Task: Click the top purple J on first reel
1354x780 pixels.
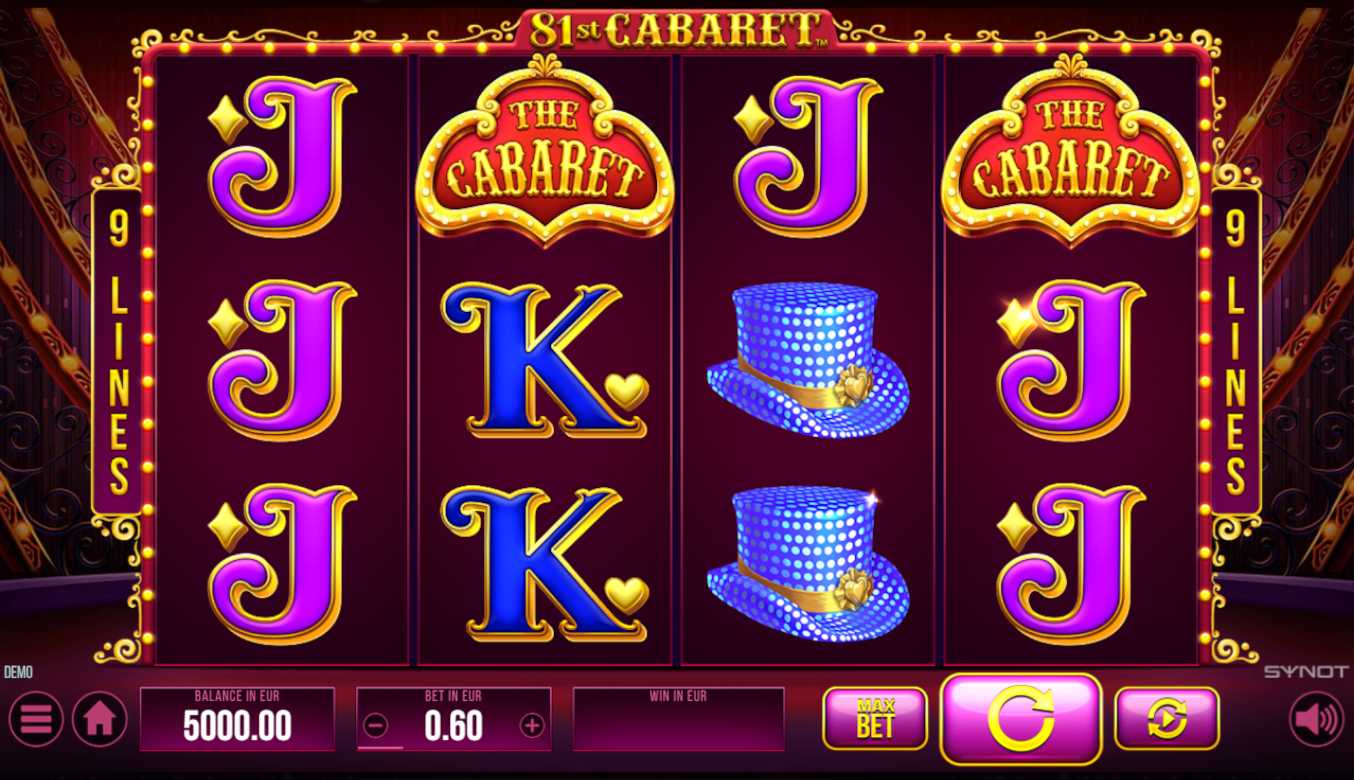Action: click(x=282, y=156)
